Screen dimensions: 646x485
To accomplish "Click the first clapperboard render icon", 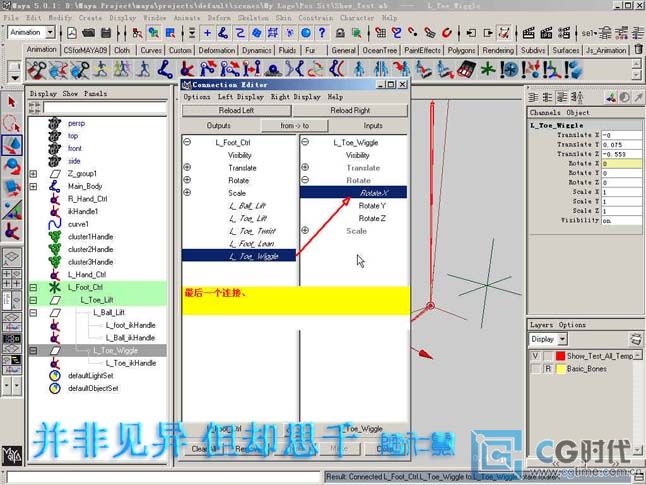I will pos(529,33).
